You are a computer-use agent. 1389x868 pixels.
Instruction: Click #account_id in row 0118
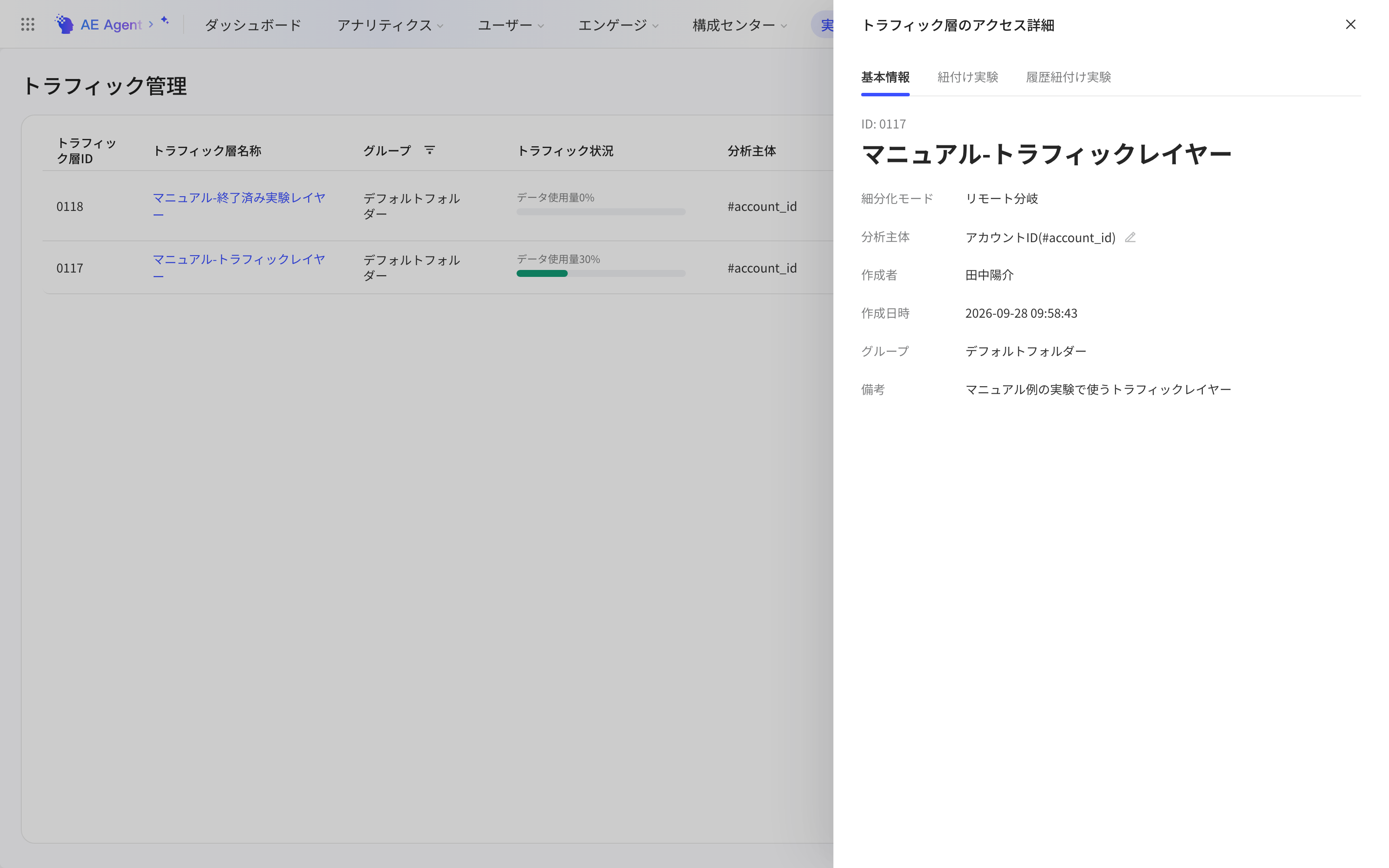762,207
